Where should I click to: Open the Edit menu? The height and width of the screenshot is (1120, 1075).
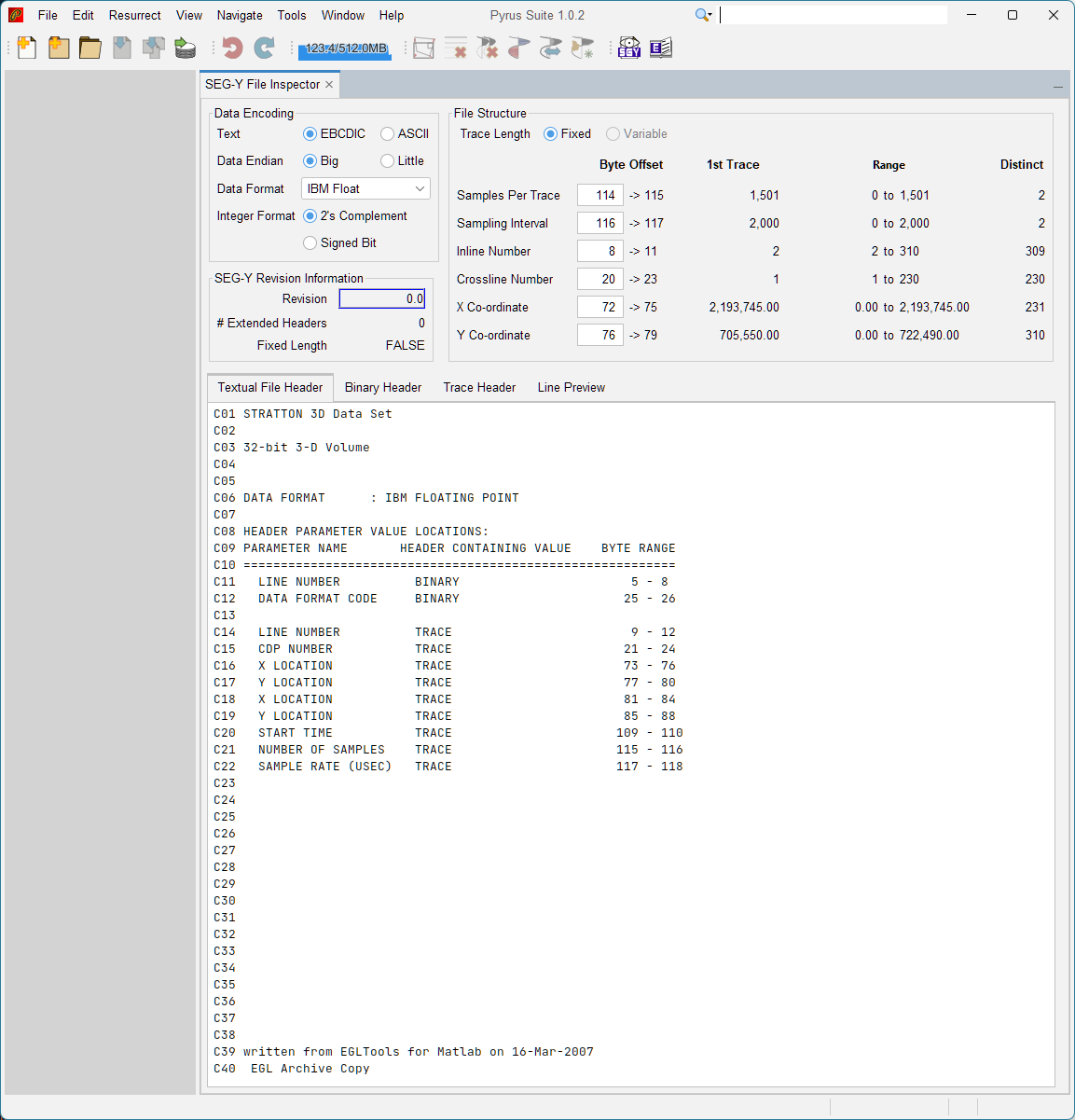click(x=83, y=15)
